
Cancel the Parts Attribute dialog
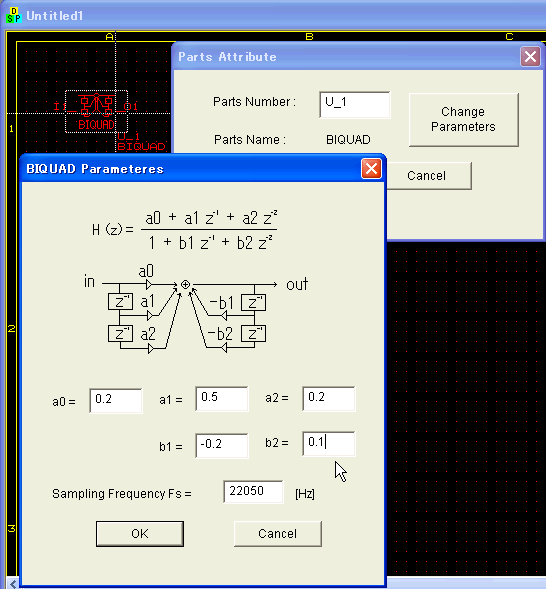pyautogui.click(x=427, y=176)
